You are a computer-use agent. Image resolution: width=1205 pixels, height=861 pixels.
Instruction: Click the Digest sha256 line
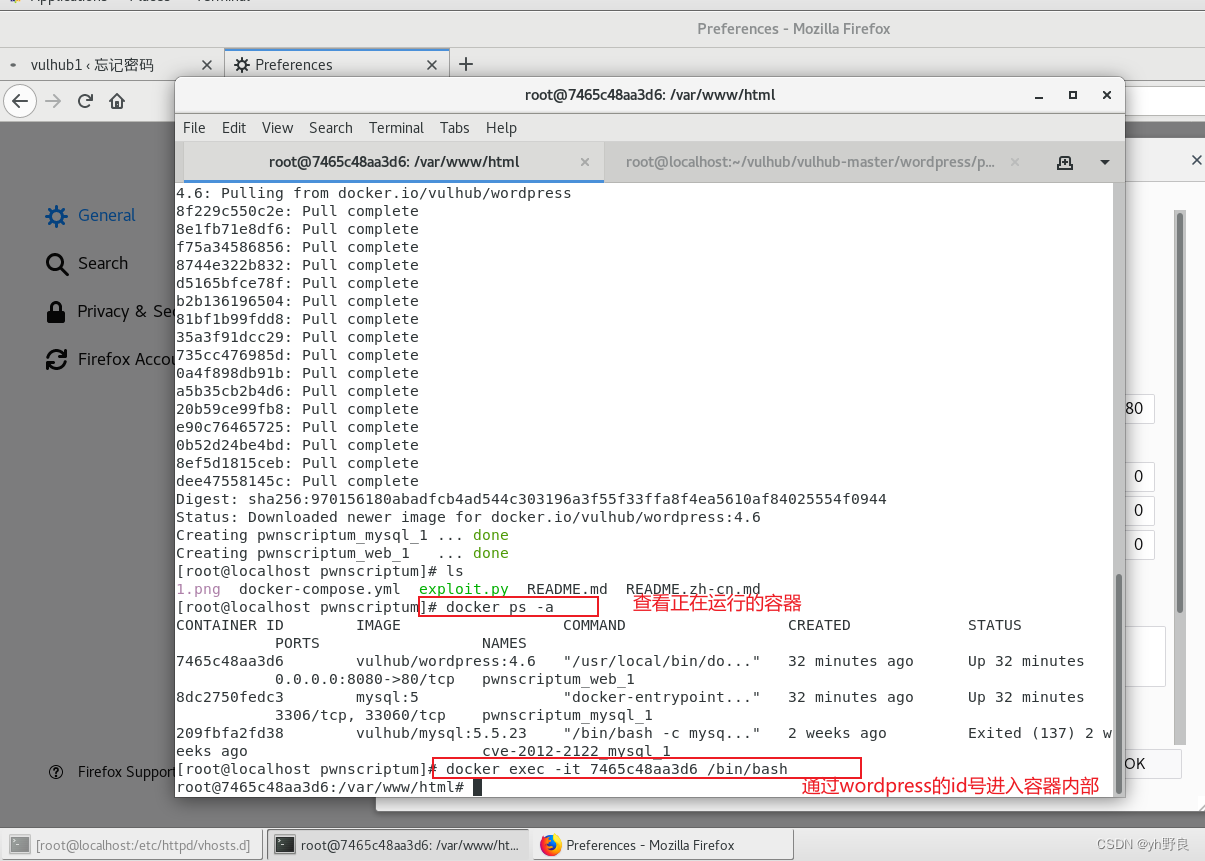point(531,499)
